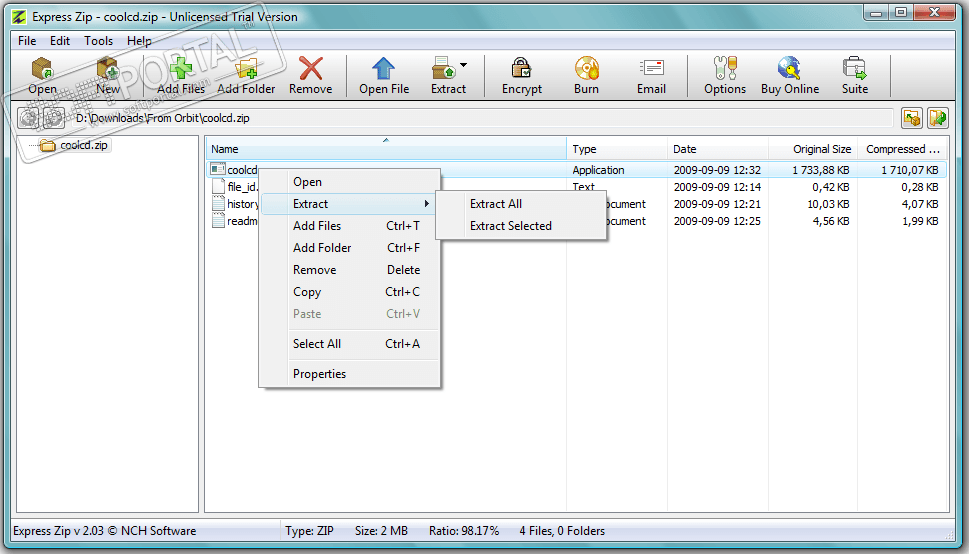969x554 pixels.
Task: Sort by the Date column header
Action: pyautogui.click(x=717, y=149)
